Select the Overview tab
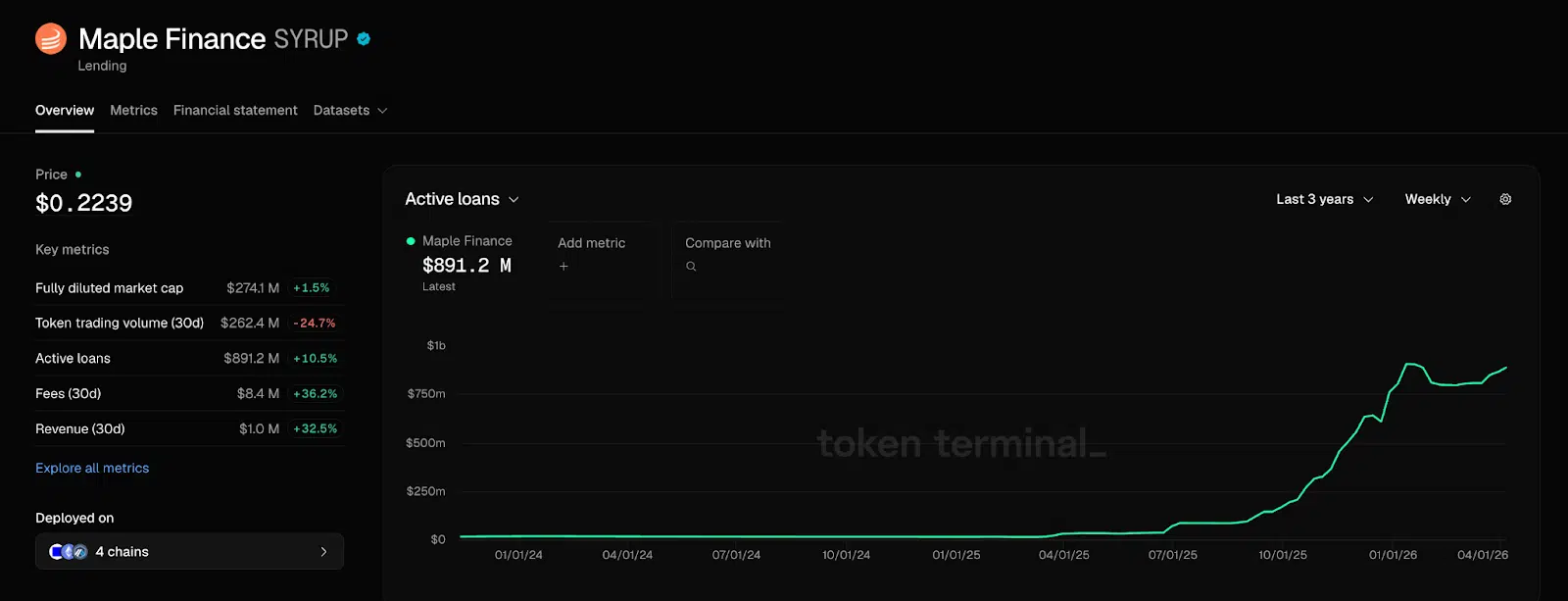This screenshot has height=601, width=1568. 65,111
